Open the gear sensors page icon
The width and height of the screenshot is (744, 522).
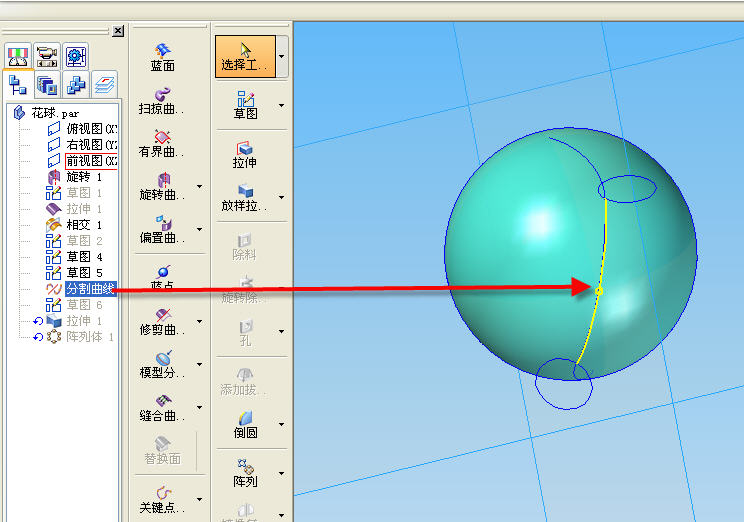(x=75, y=56)
